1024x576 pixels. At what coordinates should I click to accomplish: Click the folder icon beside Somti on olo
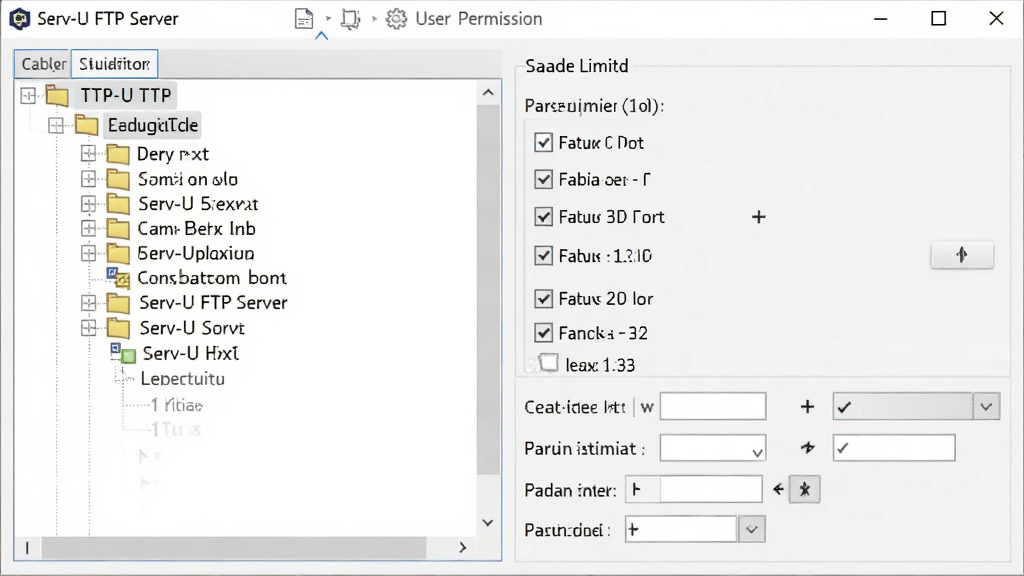pyautogui.click(x=118, y=179)
